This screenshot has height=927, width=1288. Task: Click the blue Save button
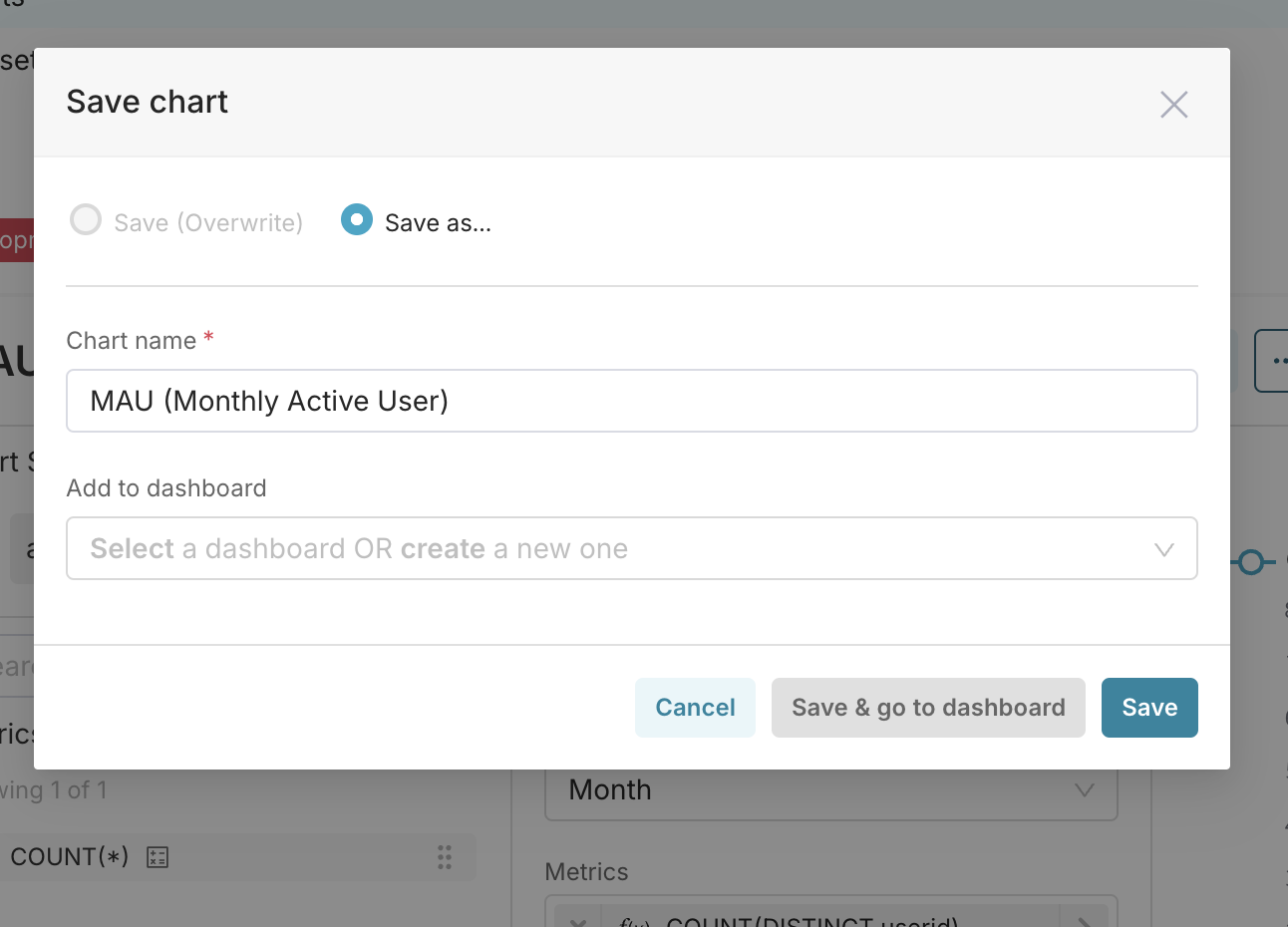click(x=1149, y=708)
